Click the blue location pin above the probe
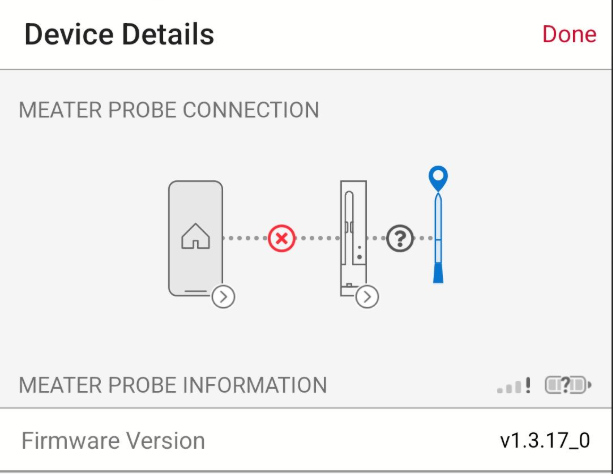 point(438,179)
